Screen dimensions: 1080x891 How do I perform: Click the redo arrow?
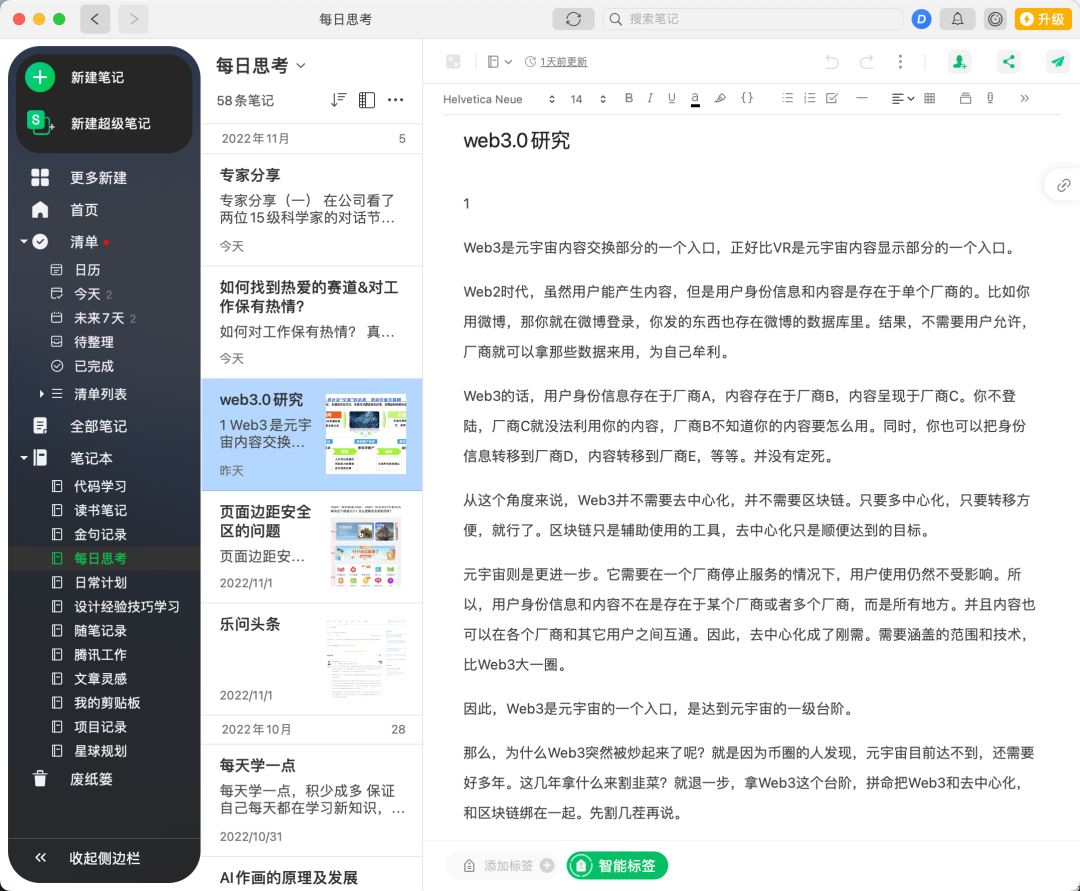866,62
